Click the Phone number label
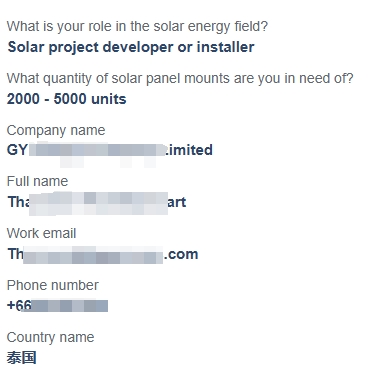This screenshot has height=385, width=380. (x=53, y=285)
